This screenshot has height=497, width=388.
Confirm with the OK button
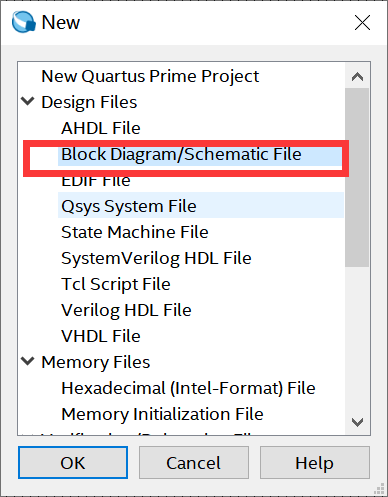coord(73,463)
